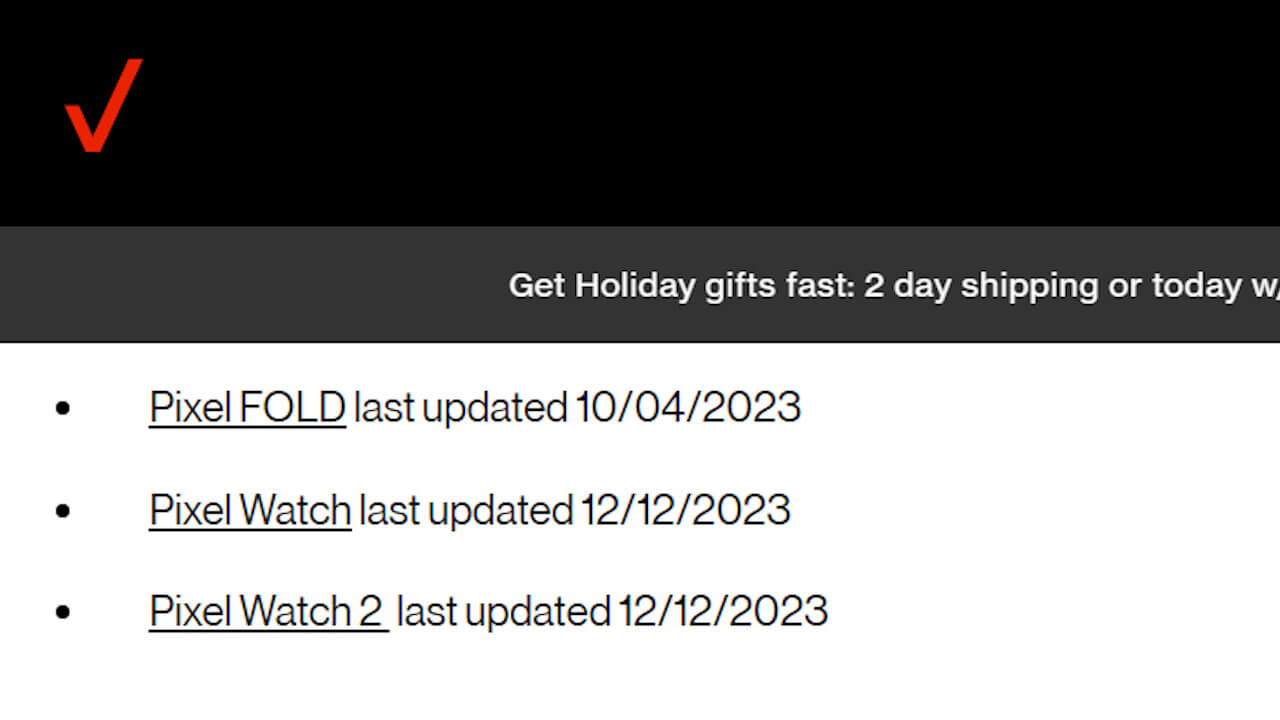Click "last updated" after the original Pixel Watch
This screenshot has width=1280, height=720.
pos(465,510)
